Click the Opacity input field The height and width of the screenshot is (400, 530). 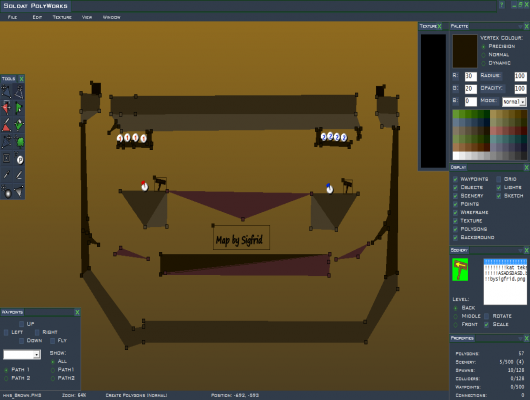(x=520, y=89)
